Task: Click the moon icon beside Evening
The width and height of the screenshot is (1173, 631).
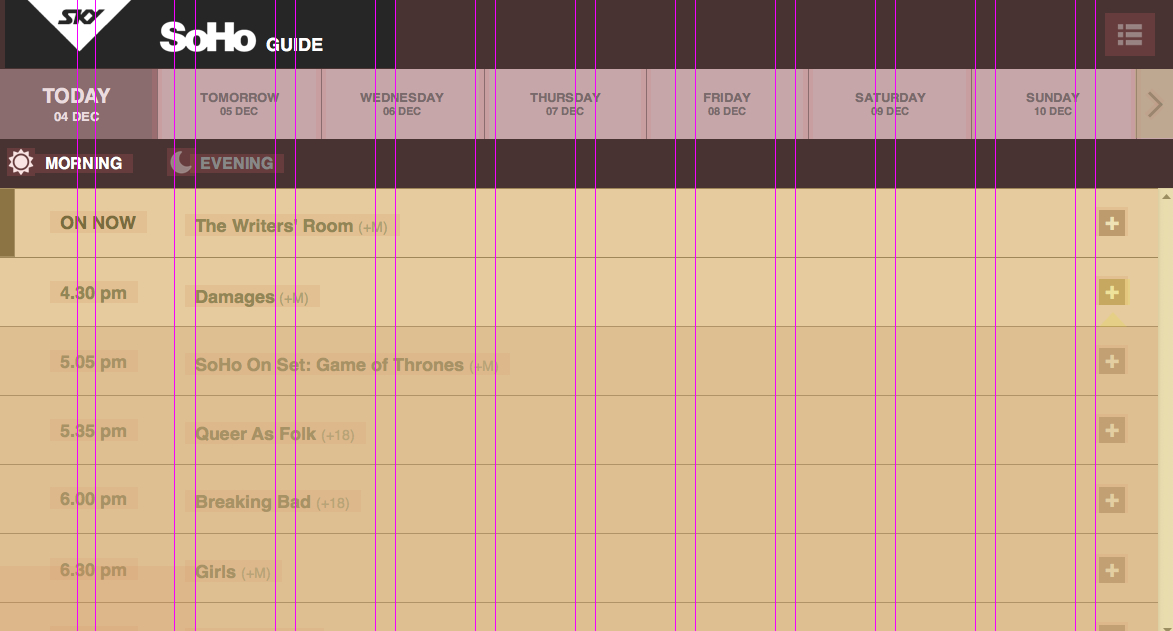Action: [x=181, y=162]
